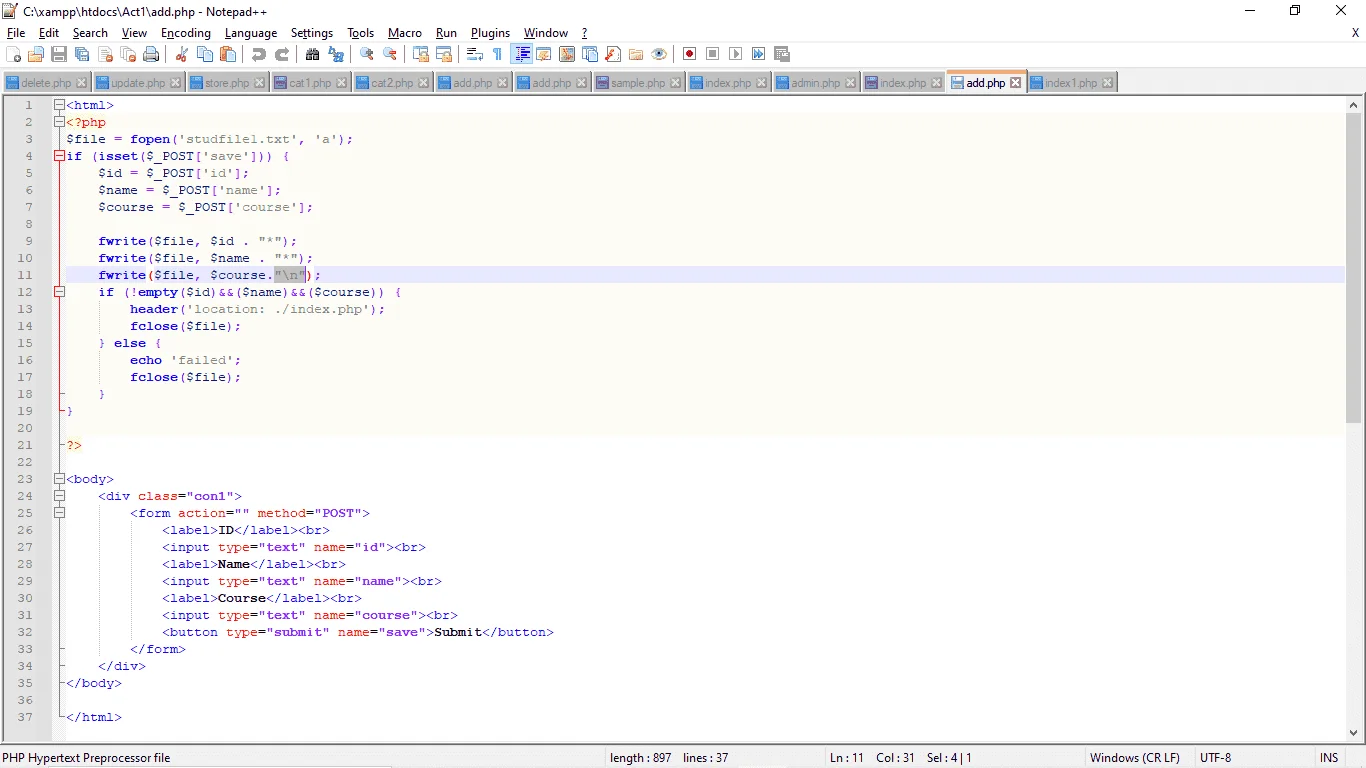Collapse the <html> fold marker on line 1
This screenshot has width=1366, height=768.
tap(59, 105)
